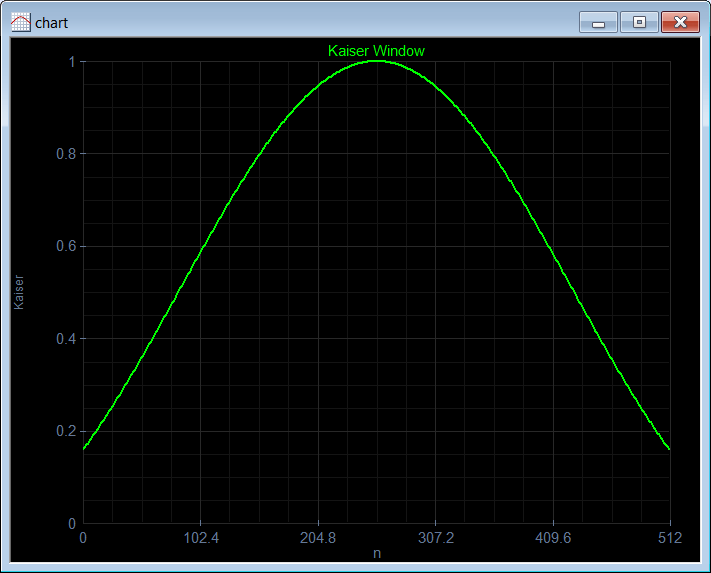Click the 'n' x-axis label

click(377, 554)
